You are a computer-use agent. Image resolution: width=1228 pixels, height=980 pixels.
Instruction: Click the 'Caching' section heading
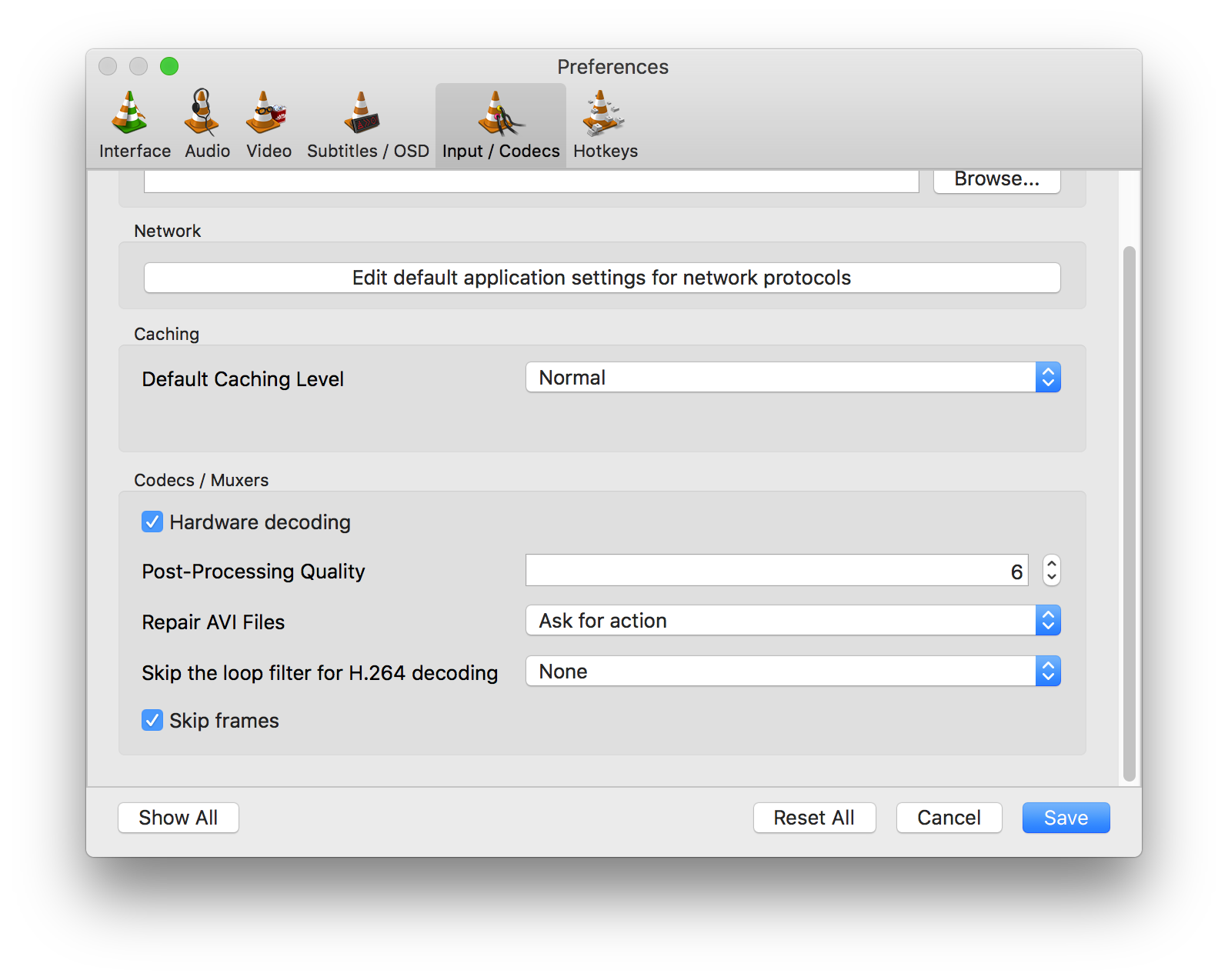167,334
